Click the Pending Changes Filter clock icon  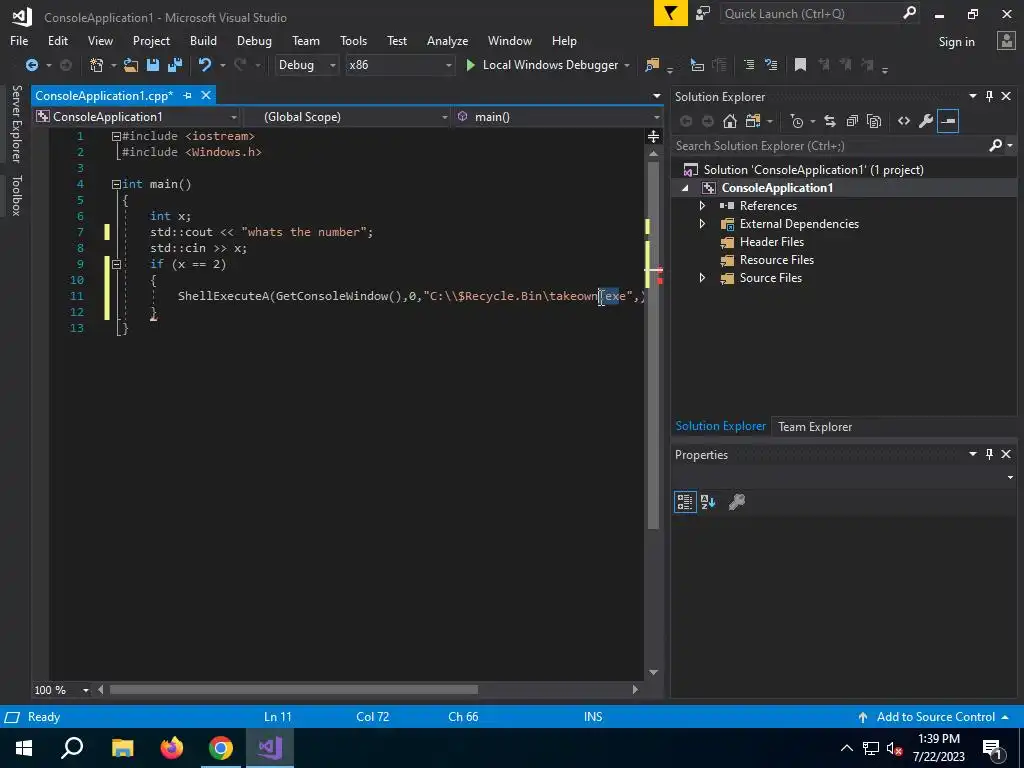tap(797, 121)
